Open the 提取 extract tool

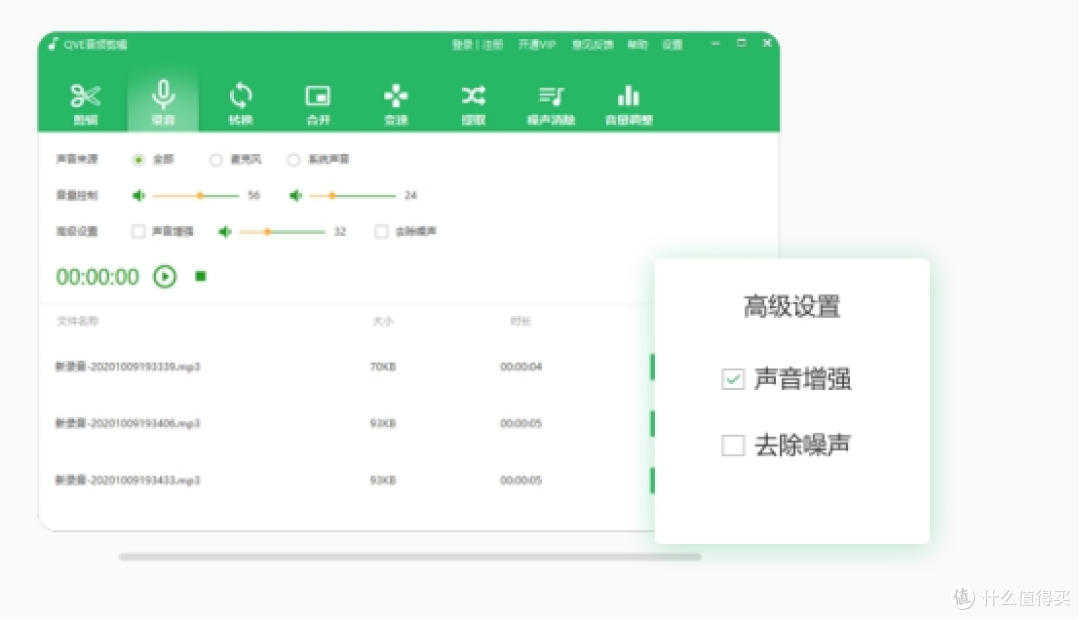point(473,103)
